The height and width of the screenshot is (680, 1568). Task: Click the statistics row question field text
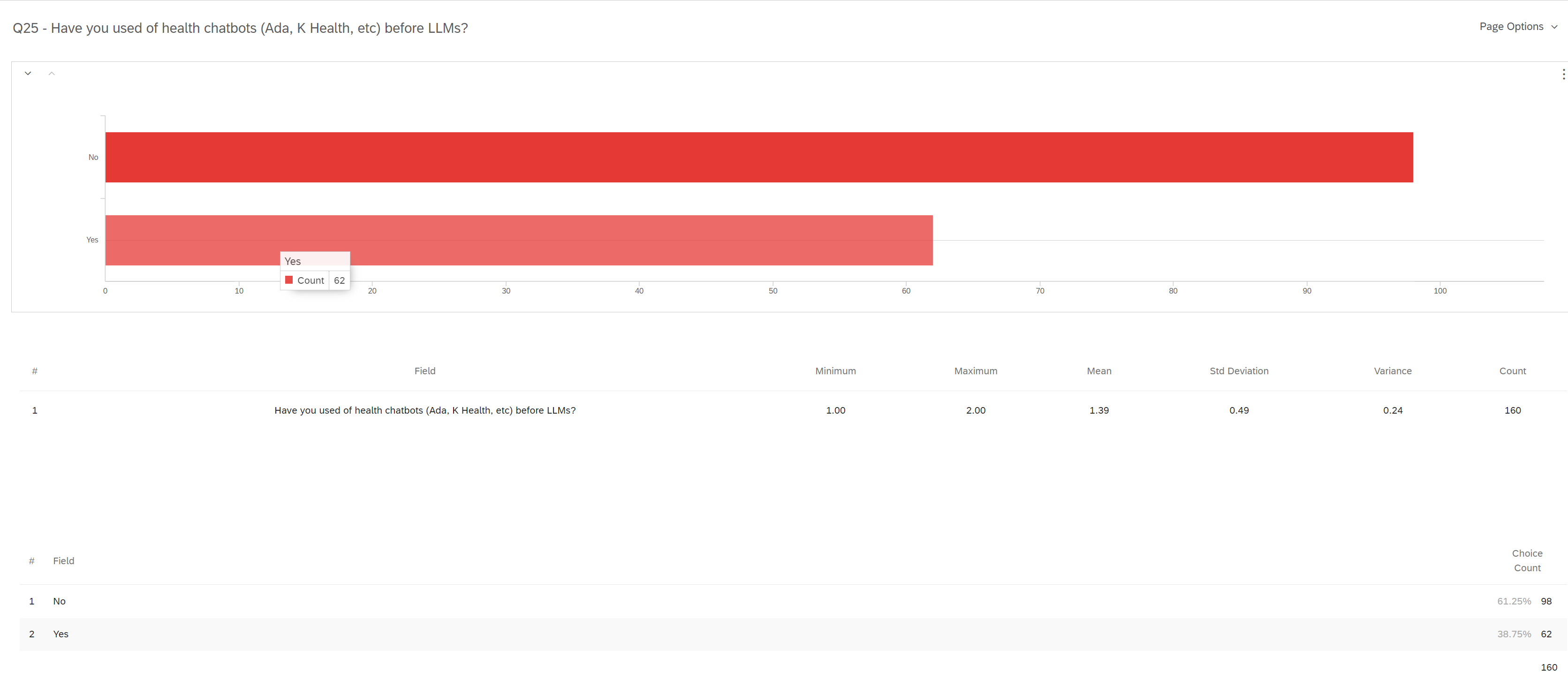tap(424, 410)
